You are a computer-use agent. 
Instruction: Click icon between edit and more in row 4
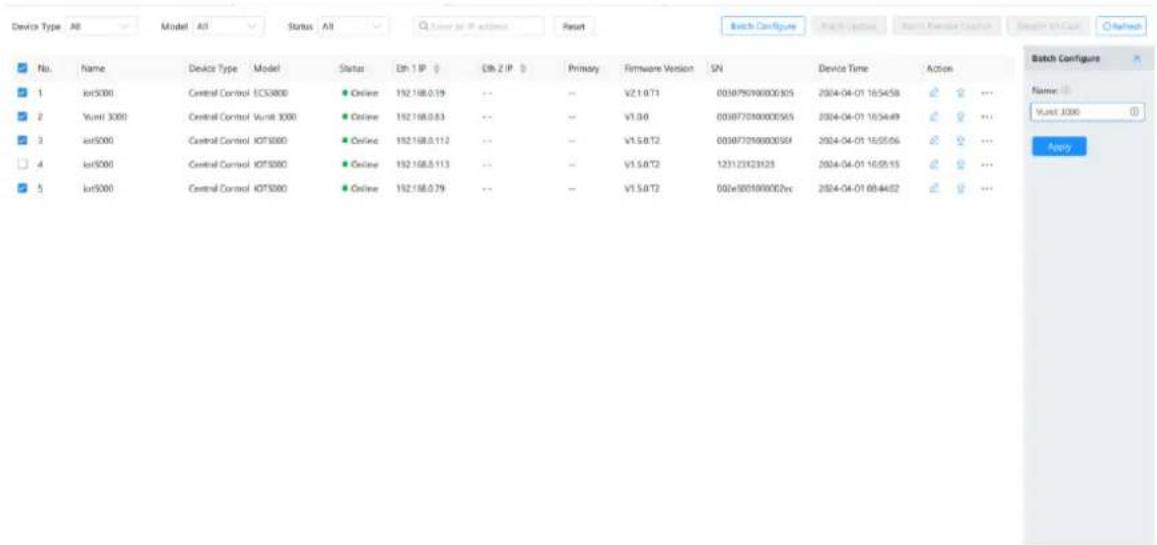point(961,164)
